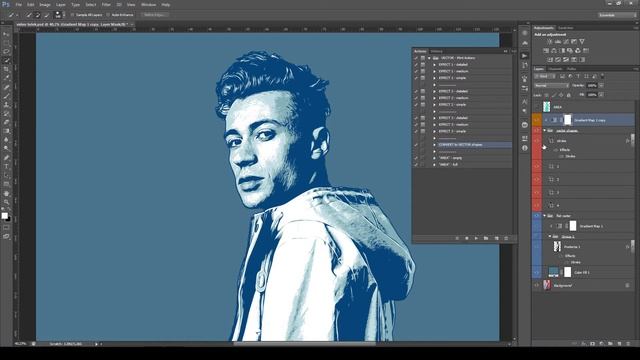Delete action using Actions panel trash icon
640x360 pixels.
pos(506,238)
